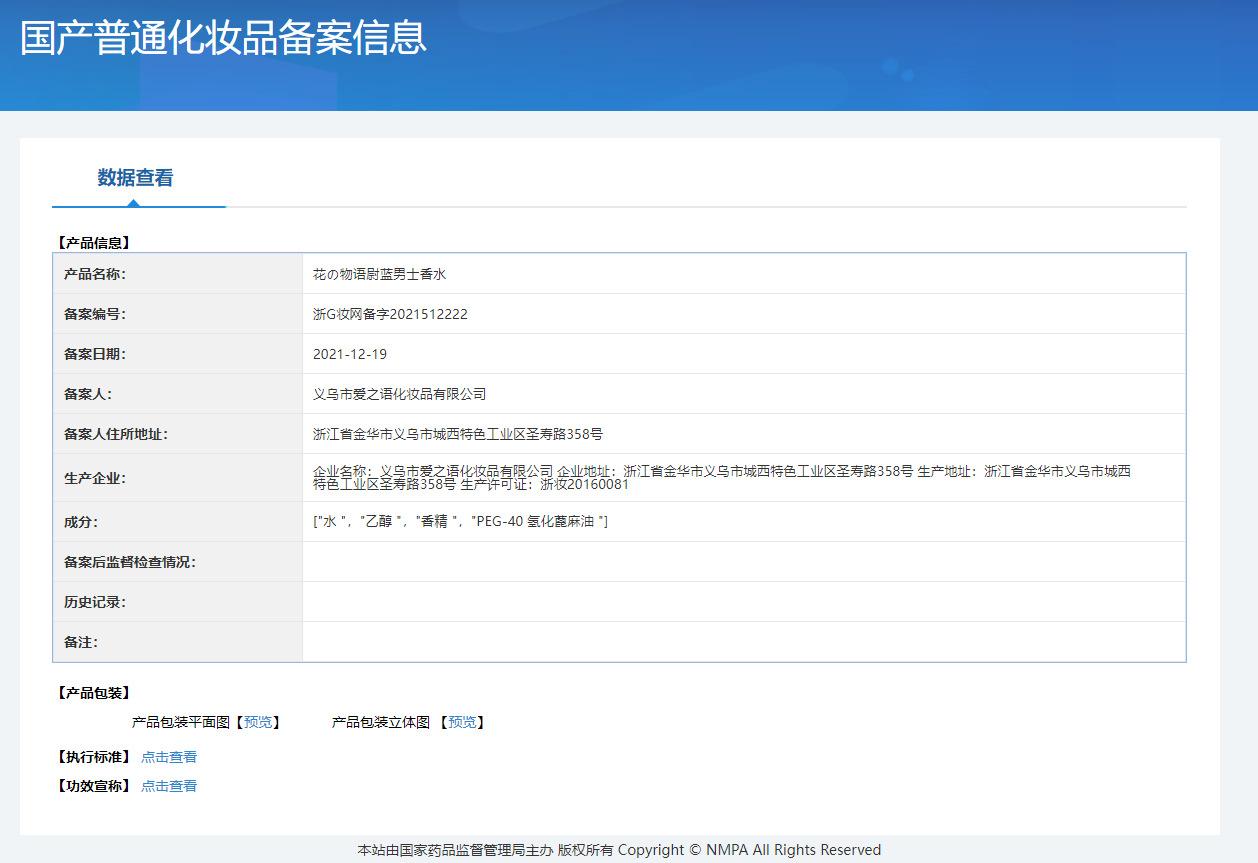Click the 备案人住所地址 label cell

178,434
